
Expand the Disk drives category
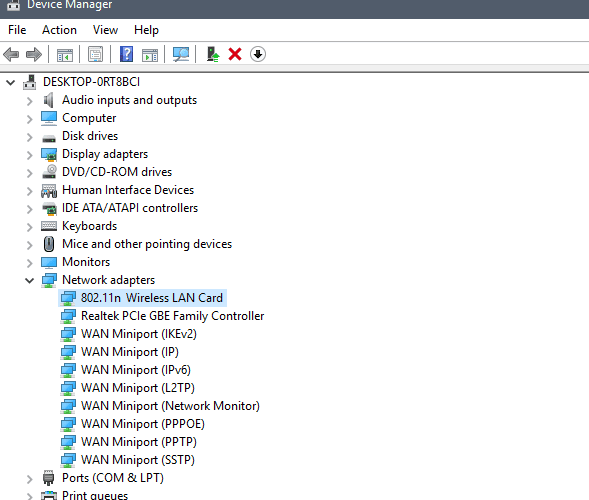coord(30,137)
